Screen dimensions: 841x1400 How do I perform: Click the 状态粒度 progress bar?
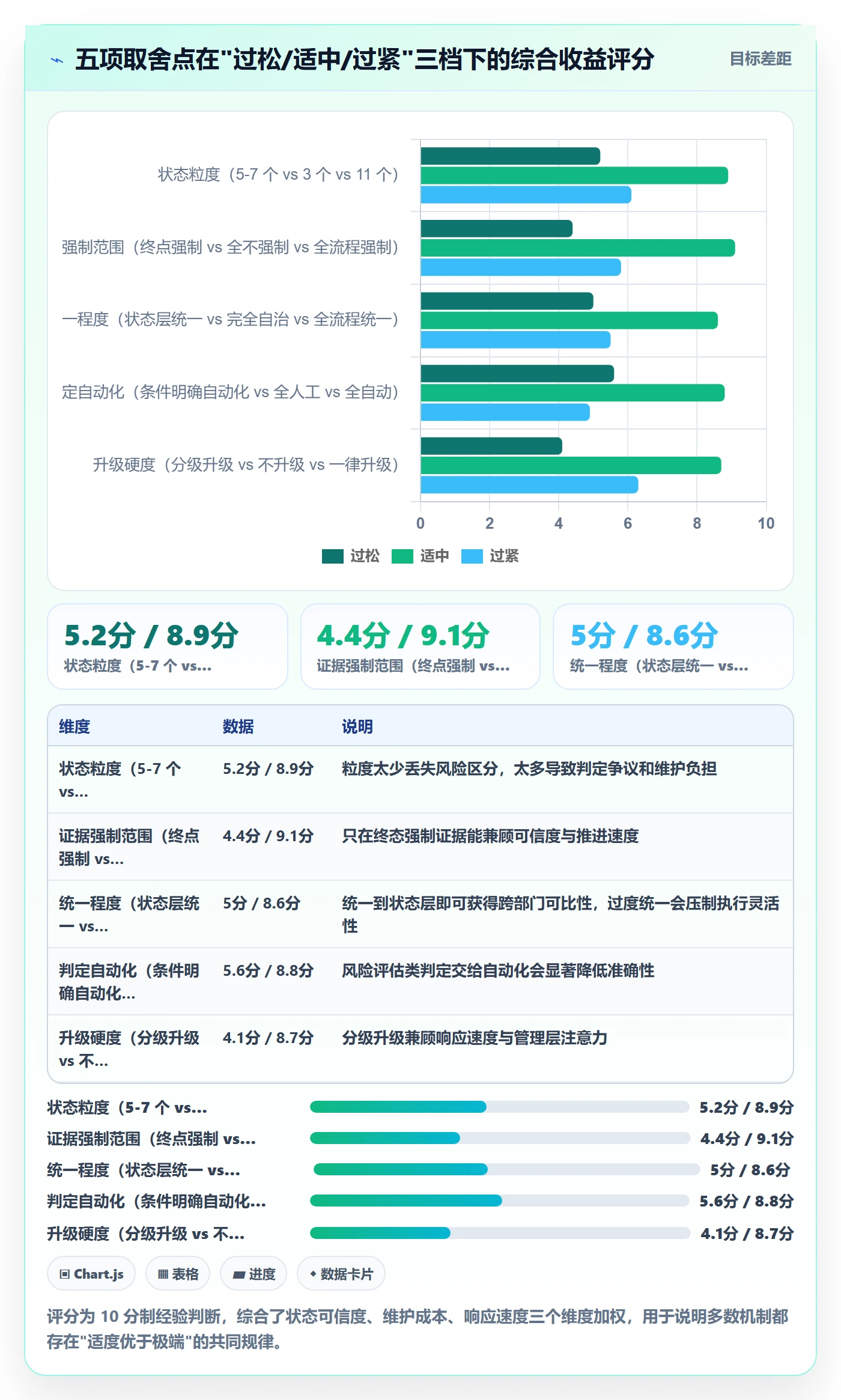pos(499,1107)
